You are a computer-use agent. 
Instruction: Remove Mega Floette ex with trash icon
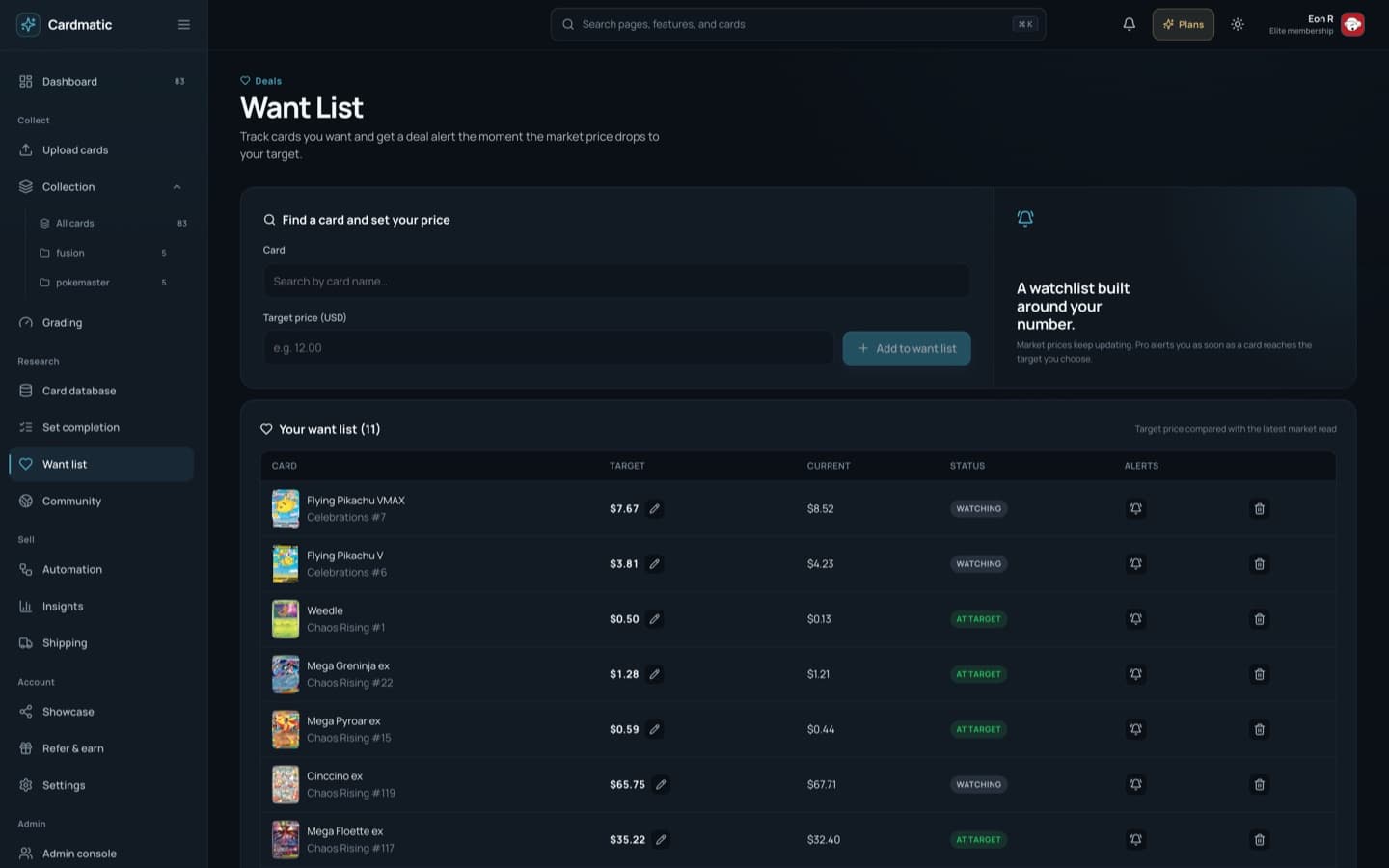(1259, 840)
